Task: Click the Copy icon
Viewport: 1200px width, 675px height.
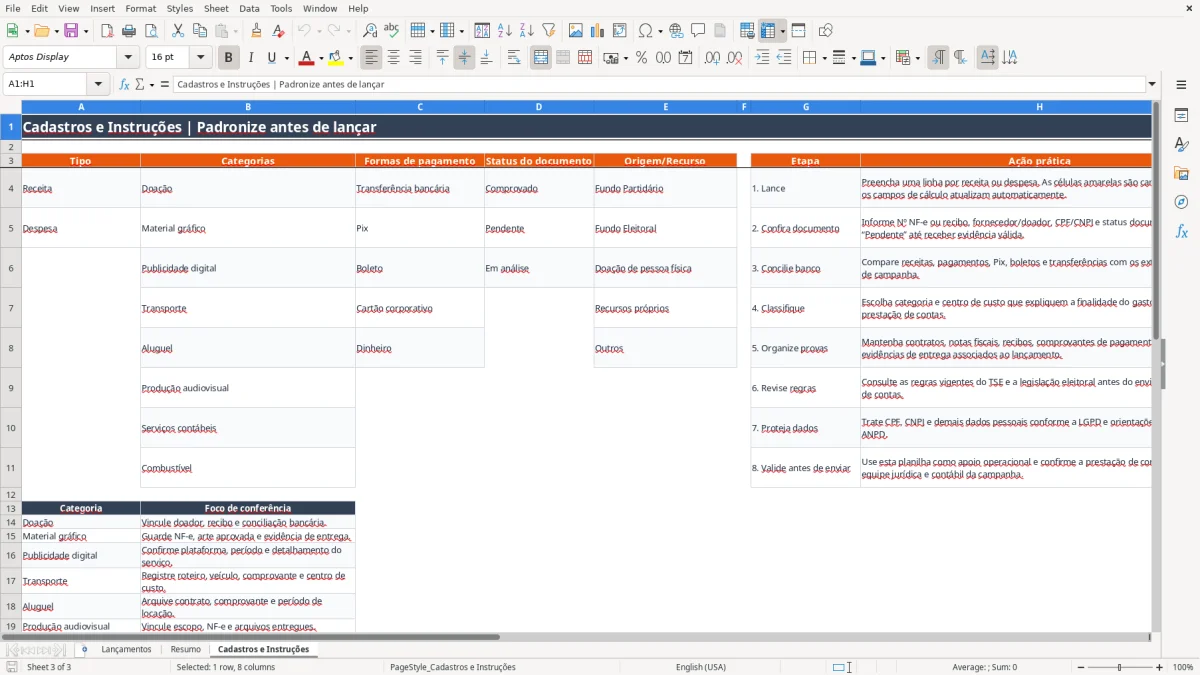Action: point(199,31)
